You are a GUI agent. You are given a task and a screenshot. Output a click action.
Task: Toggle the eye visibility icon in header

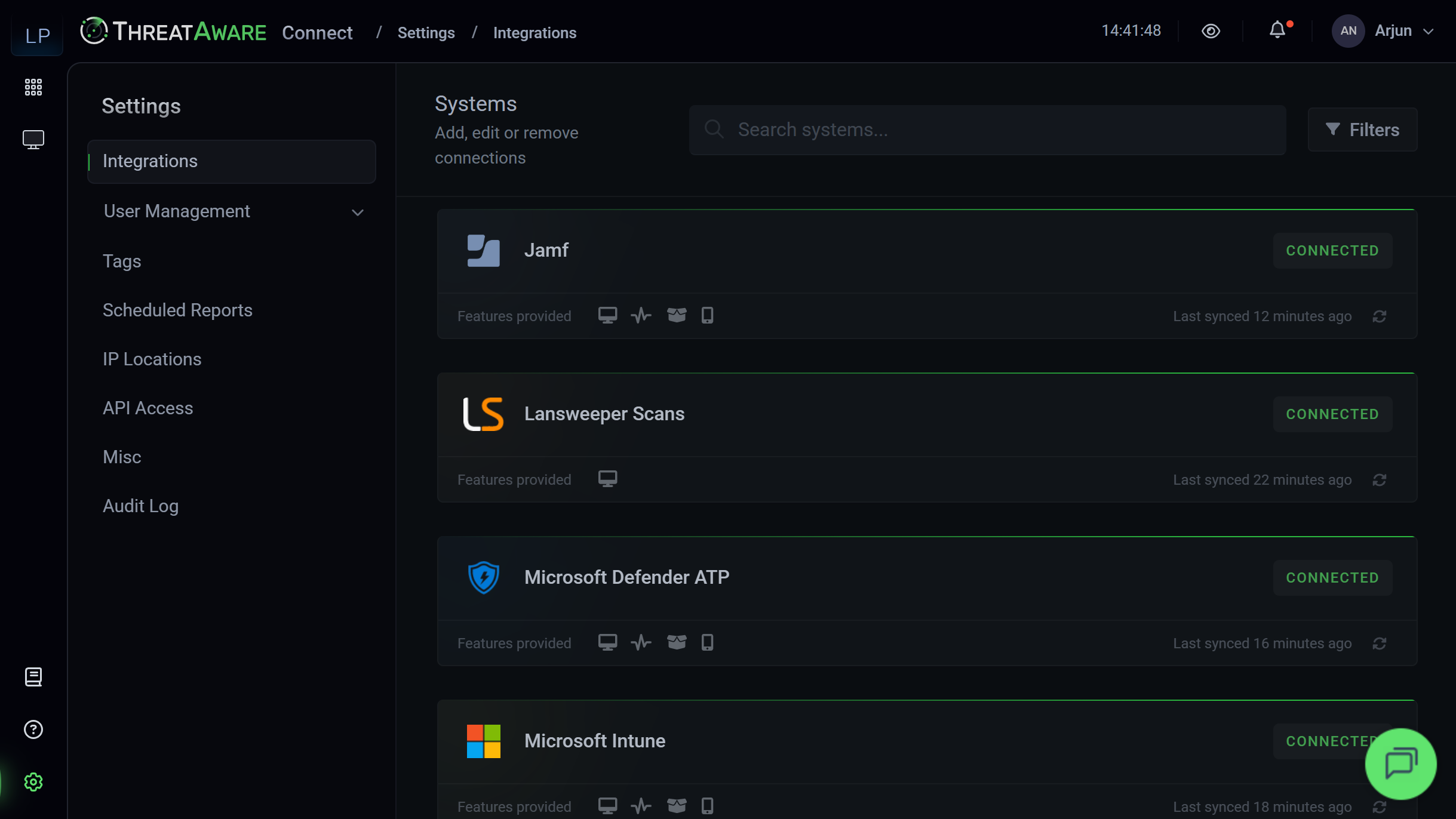coord(1211,31)
